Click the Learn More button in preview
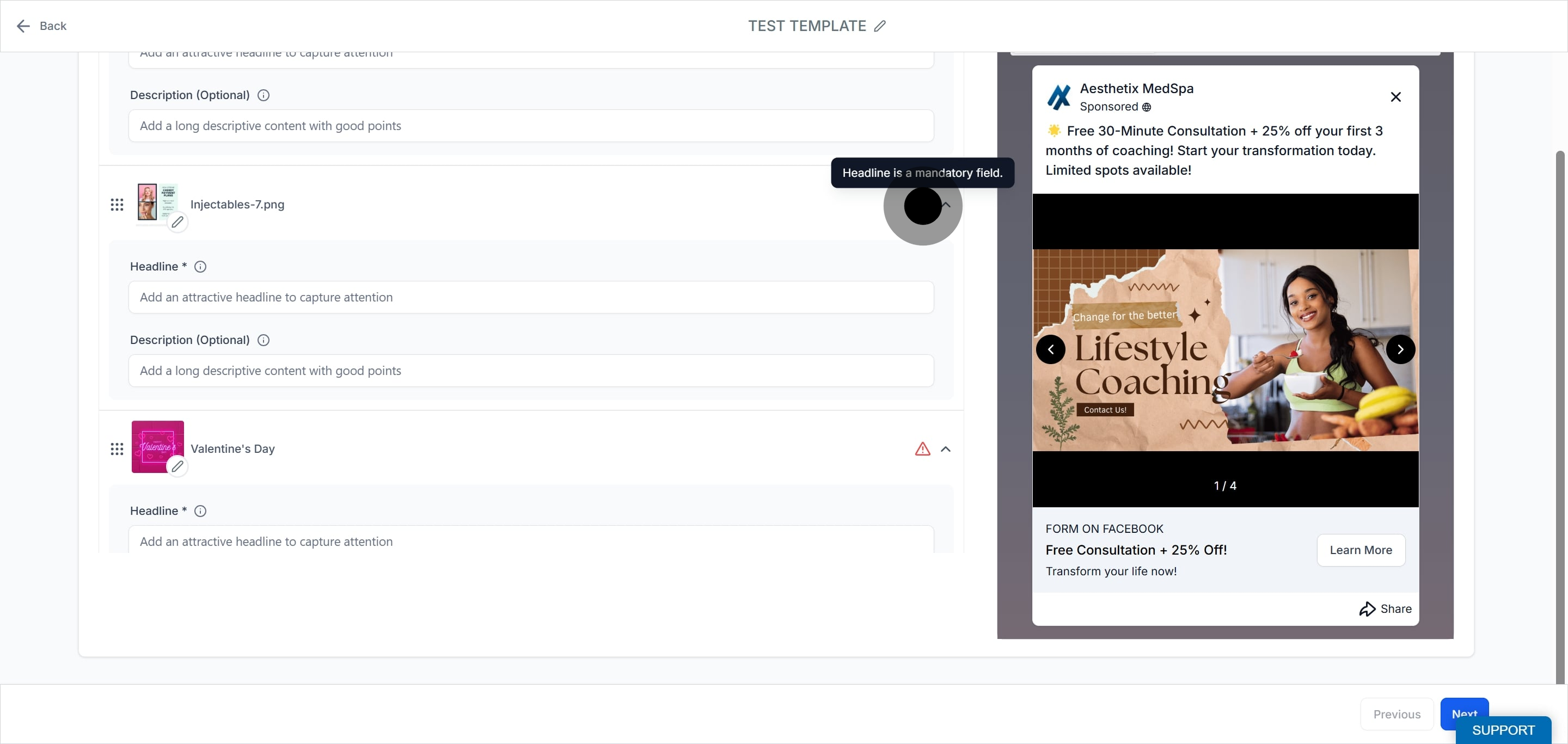This screenshot has width=1568, height=744. point(1361,551)
